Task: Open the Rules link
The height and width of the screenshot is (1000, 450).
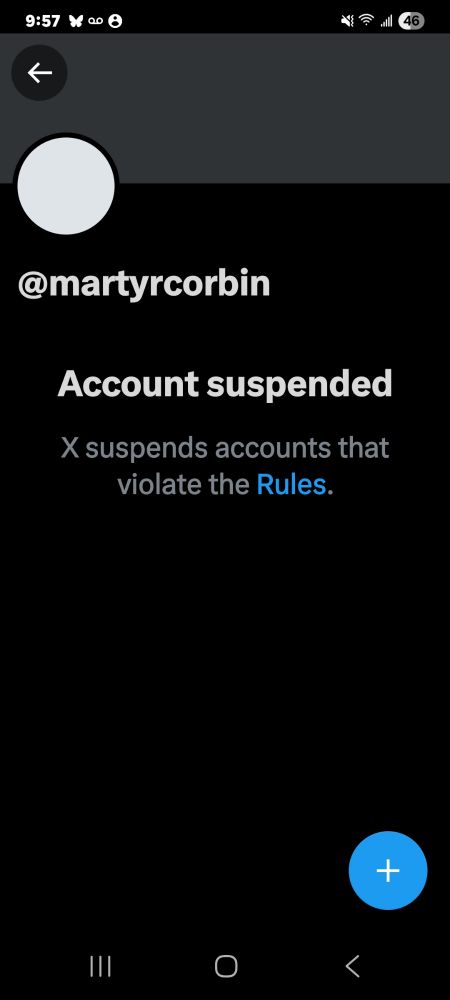Action: click(x=291, y=485)
